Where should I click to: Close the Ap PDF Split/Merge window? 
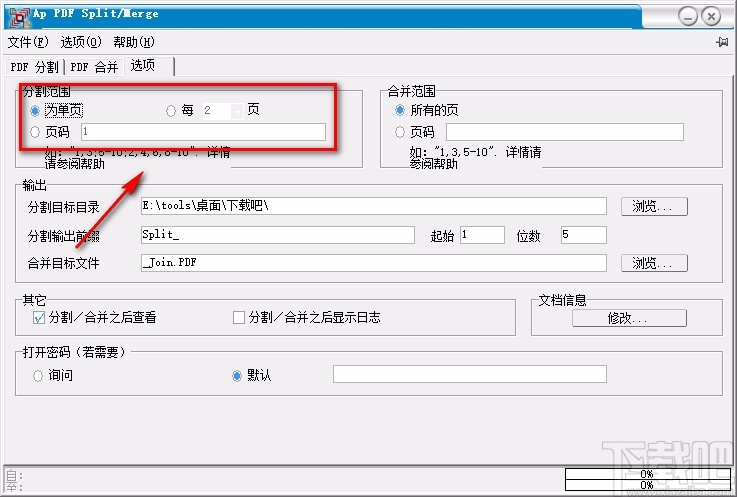(712, 17)
